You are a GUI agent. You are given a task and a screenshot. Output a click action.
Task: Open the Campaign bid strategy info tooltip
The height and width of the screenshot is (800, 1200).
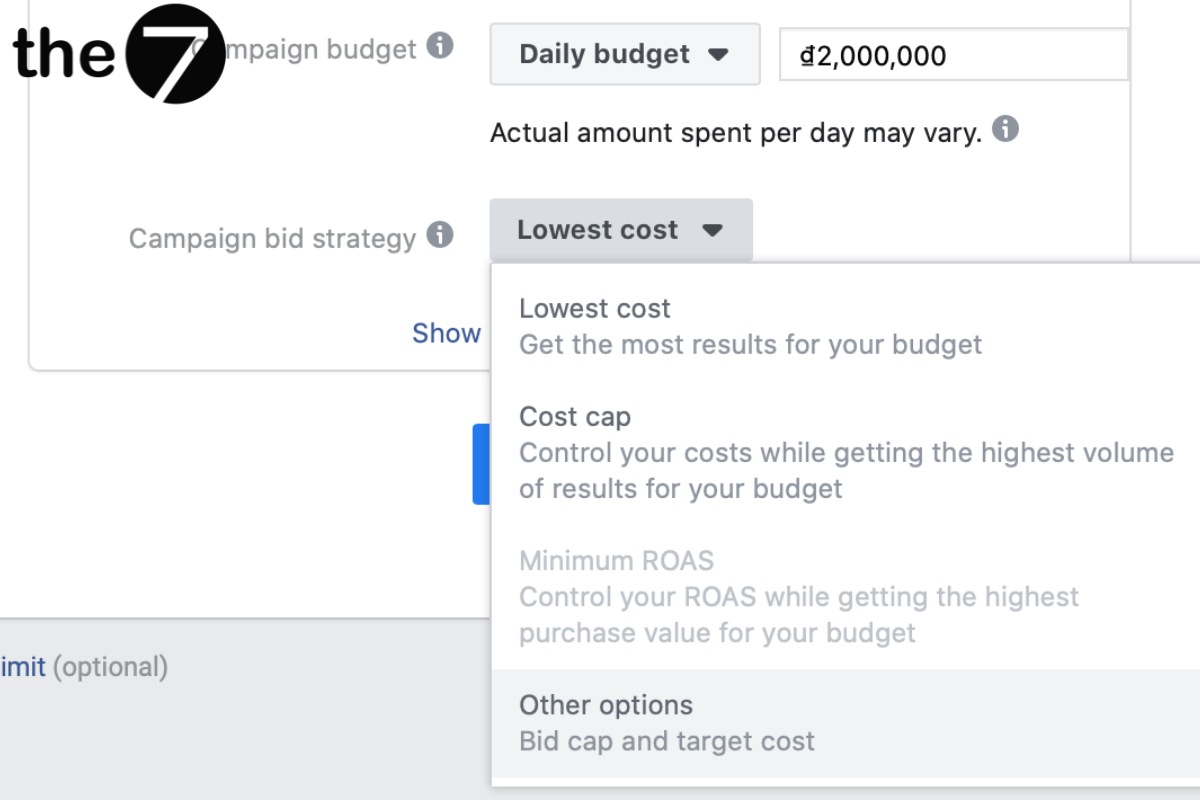pyautogui.click(x=440, y=236)
